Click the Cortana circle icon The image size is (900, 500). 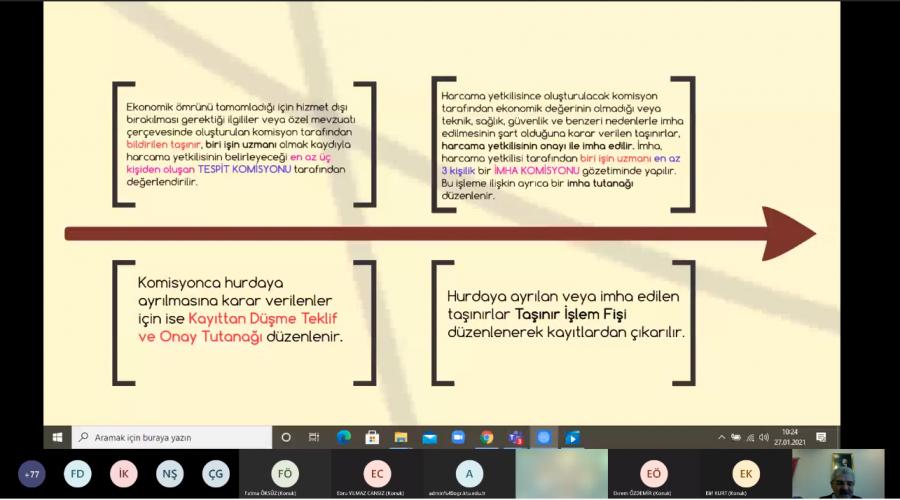(x=286, y=437)
